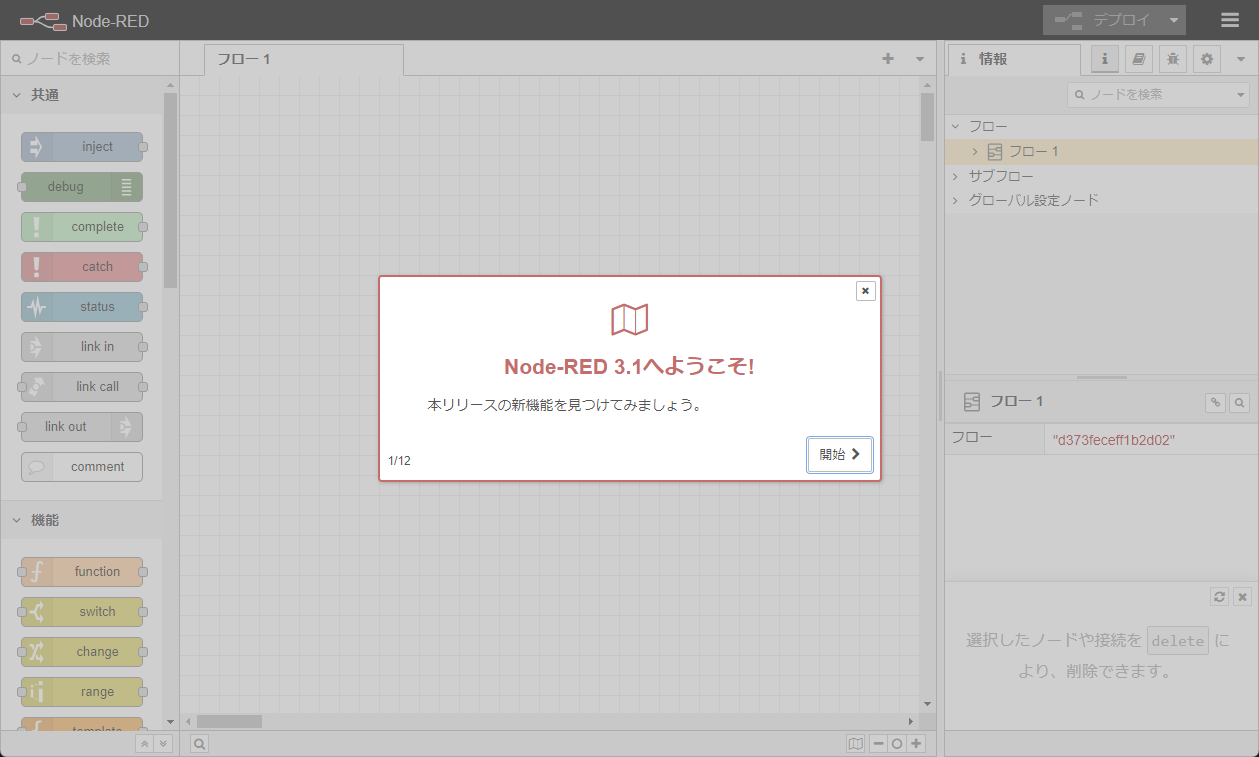Click the horizontal canvas scrollbar thumb
Screen dimensions: 1259x757
pos(229,721)
